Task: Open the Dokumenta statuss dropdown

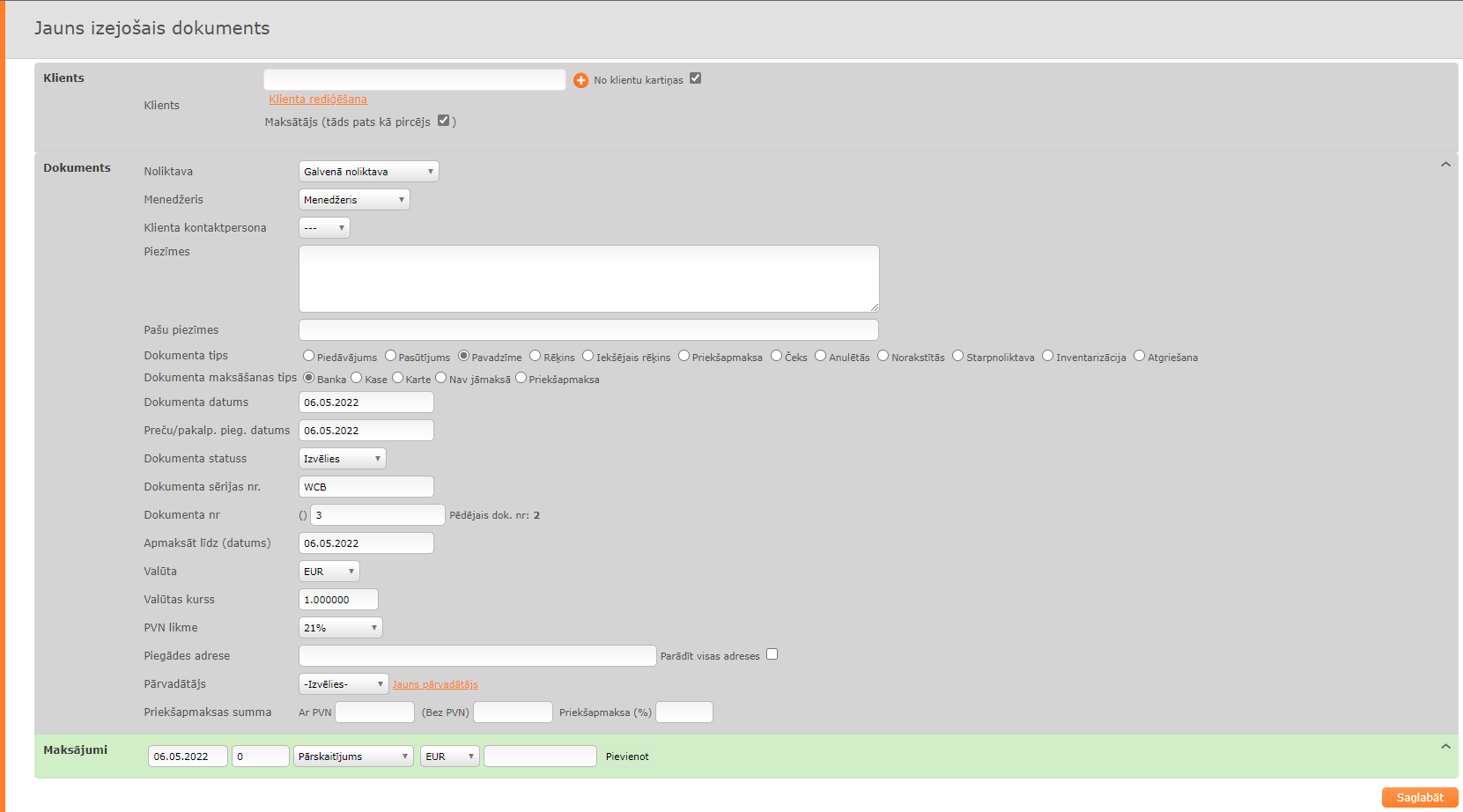Action: point(342,459)
